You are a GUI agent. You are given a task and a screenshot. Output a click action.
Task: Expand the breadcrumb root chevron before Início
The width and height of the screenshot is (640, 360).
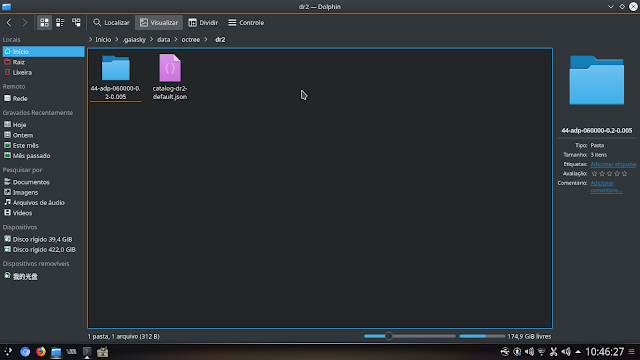90,40
